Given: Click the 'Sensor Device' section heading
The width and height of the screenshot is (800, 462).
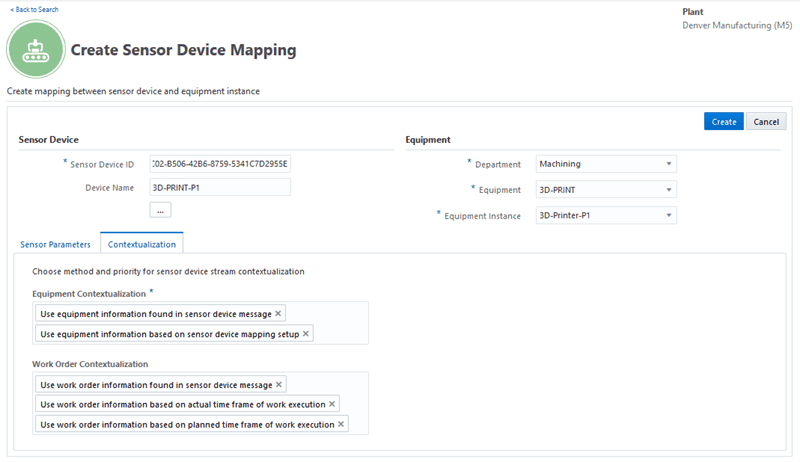Looking at the screenshot, I should tap(48, 139).
